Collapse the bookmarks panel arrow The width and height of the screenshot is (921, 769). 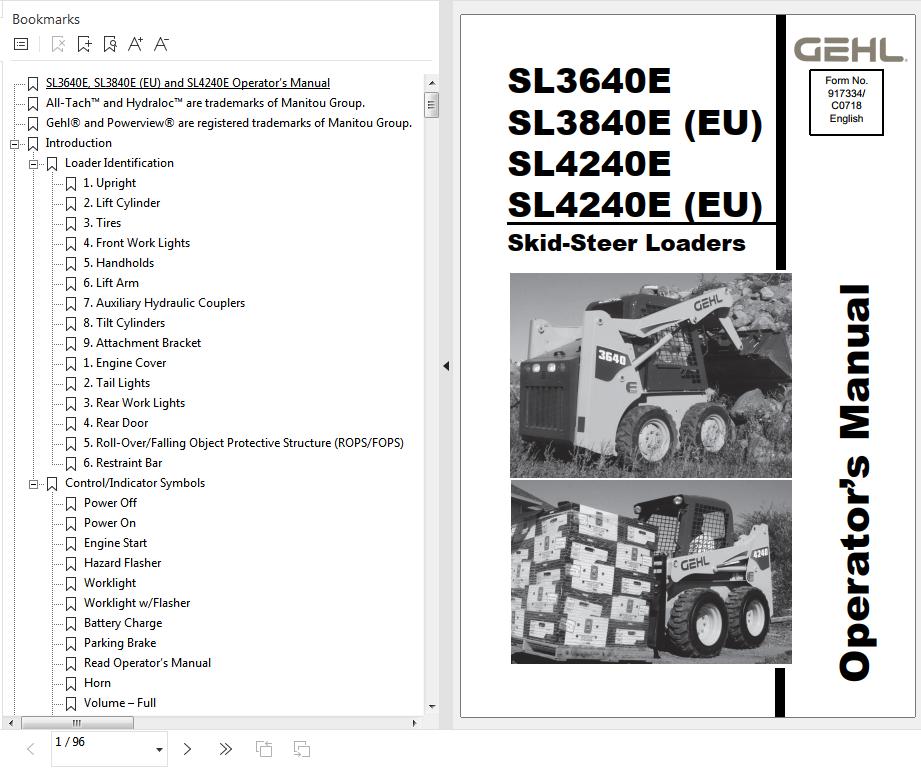click(446, 366)
